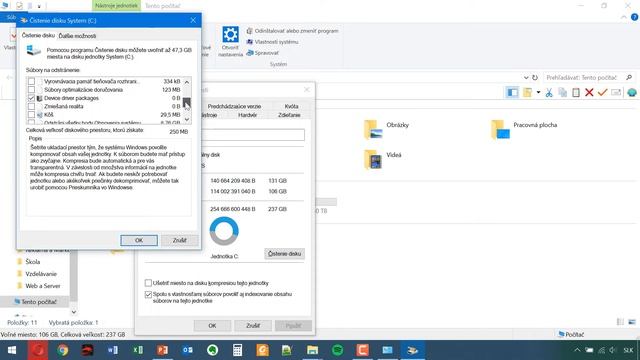Click OK in the properties dialog
Viewport: 640px width, 360px height.
point(212,326)
